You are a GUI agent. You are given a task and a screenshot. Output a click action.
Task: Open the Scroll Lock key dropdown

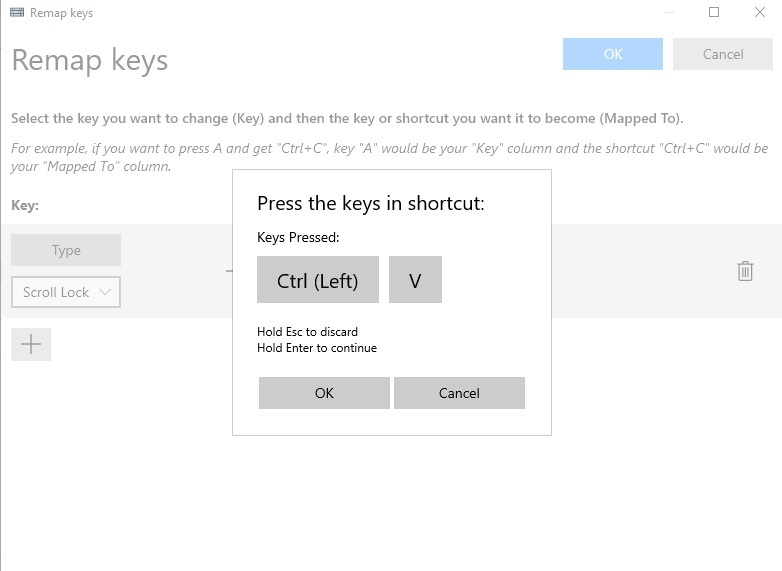(66, 292)
